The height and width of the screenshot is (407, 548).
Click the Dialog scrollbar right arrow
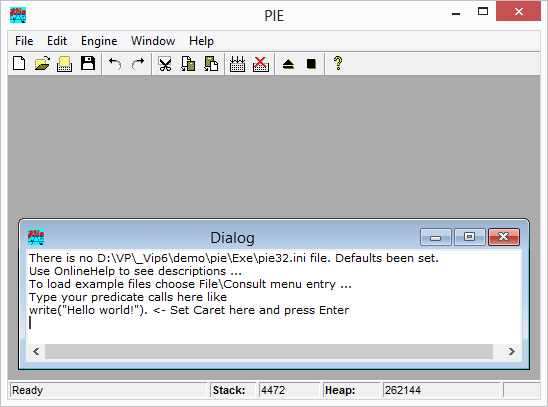point(512,351)
